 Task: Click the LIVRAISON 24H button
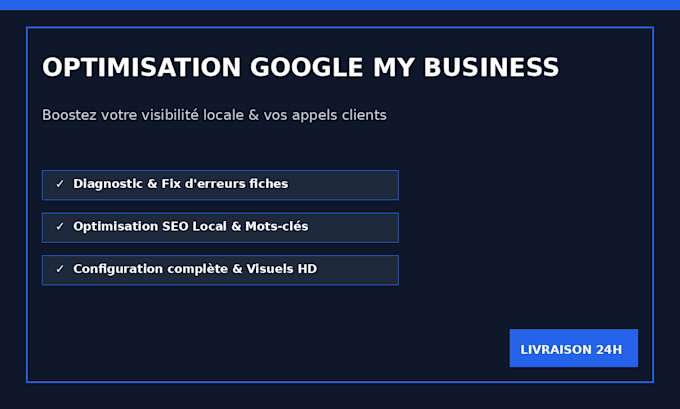point(573,348)
